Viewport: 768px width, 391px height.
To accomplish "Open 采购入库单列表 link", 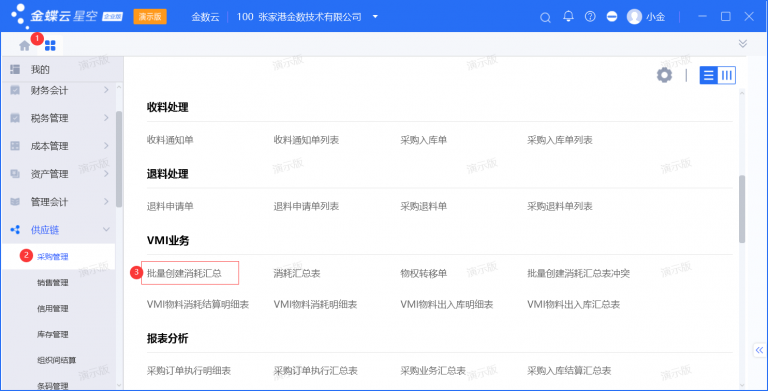I will tap(559, 140).
